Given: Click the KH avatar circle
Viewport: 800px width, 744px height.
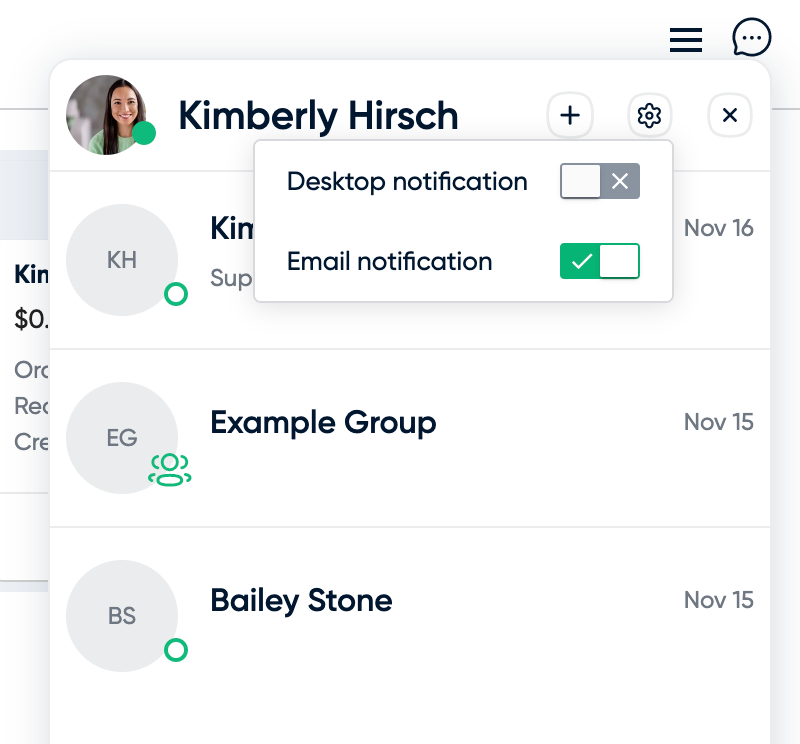Looking at the screenshot, I should pyautogui.click(x=122, y=260).
